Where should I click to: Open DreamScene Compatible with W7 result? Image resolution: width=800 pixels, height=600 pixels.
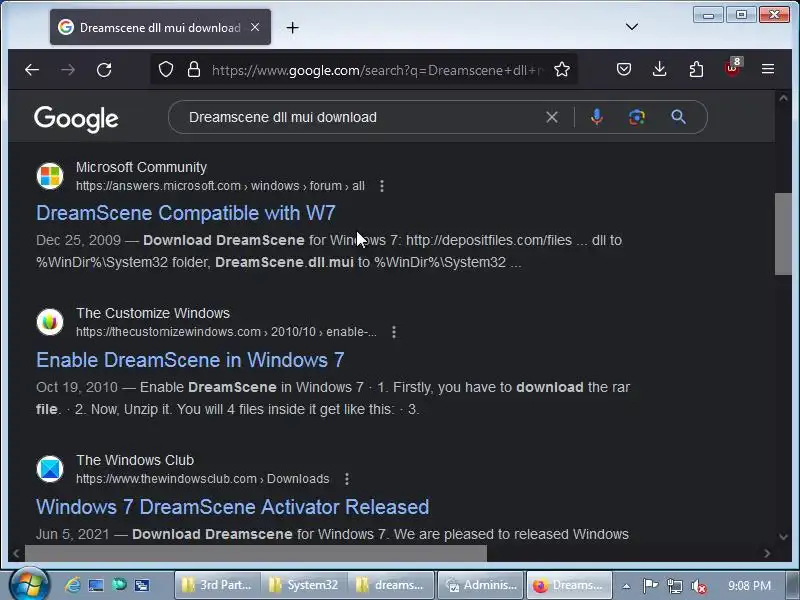(186, 213)
